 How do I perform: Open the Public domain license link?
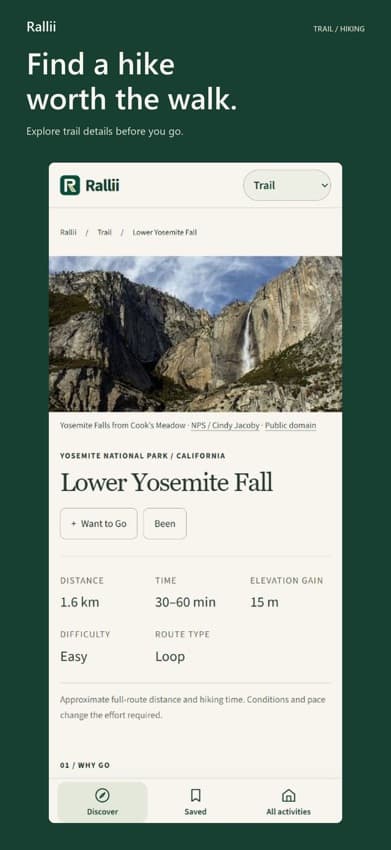291,426
